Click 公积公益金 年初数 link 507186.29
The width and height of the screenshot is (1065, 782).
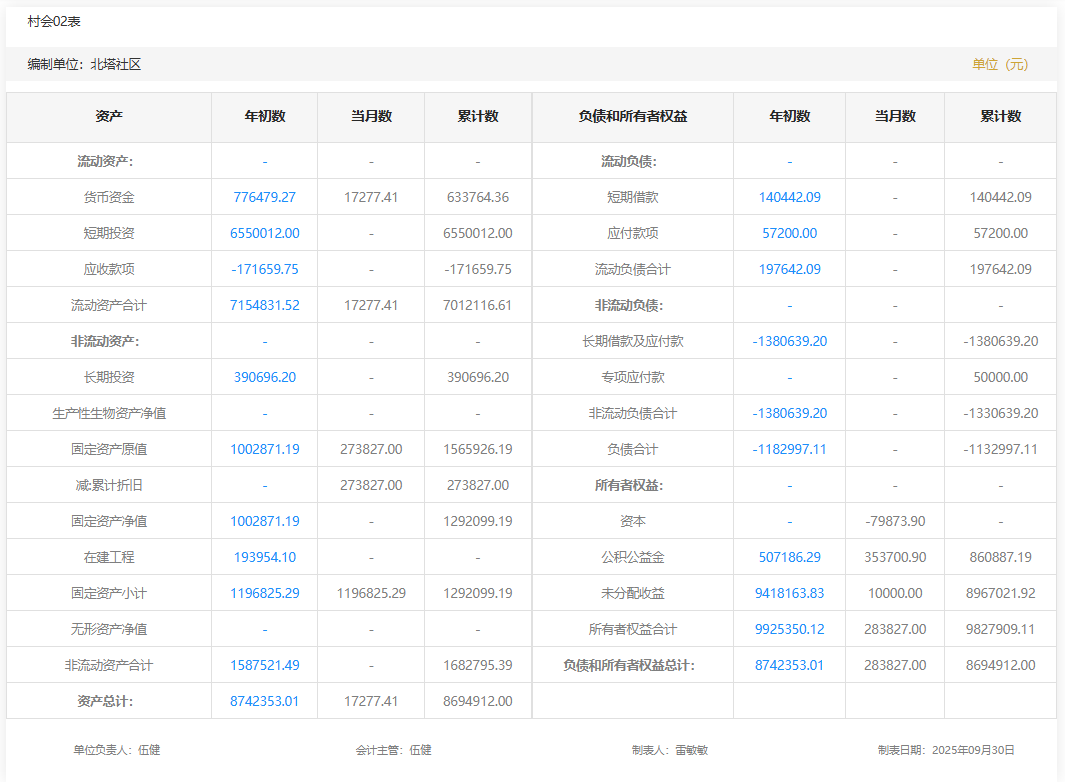pos(789,557)
